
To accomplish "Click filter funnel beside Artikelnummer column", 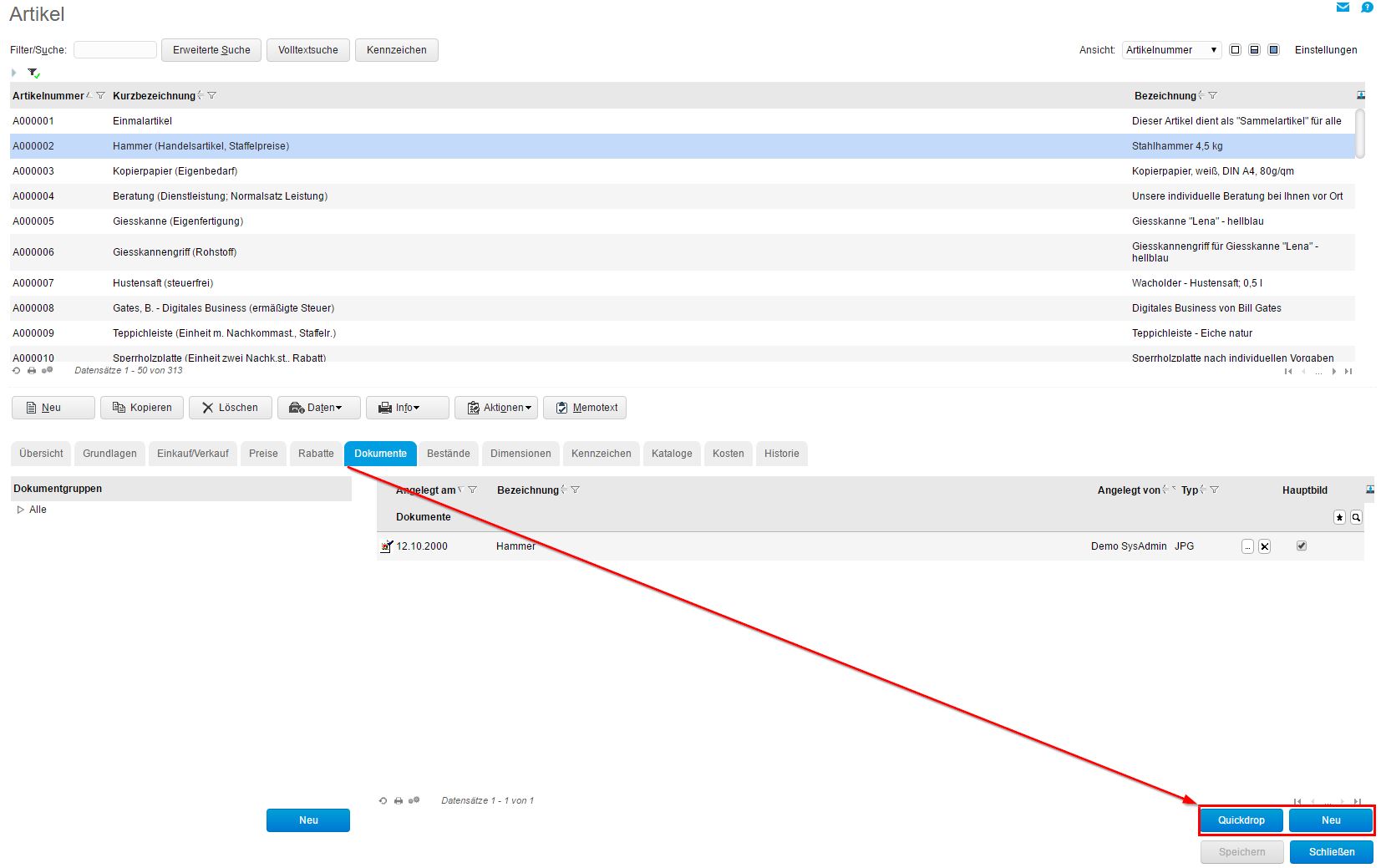I will click(x=101, y=95).
